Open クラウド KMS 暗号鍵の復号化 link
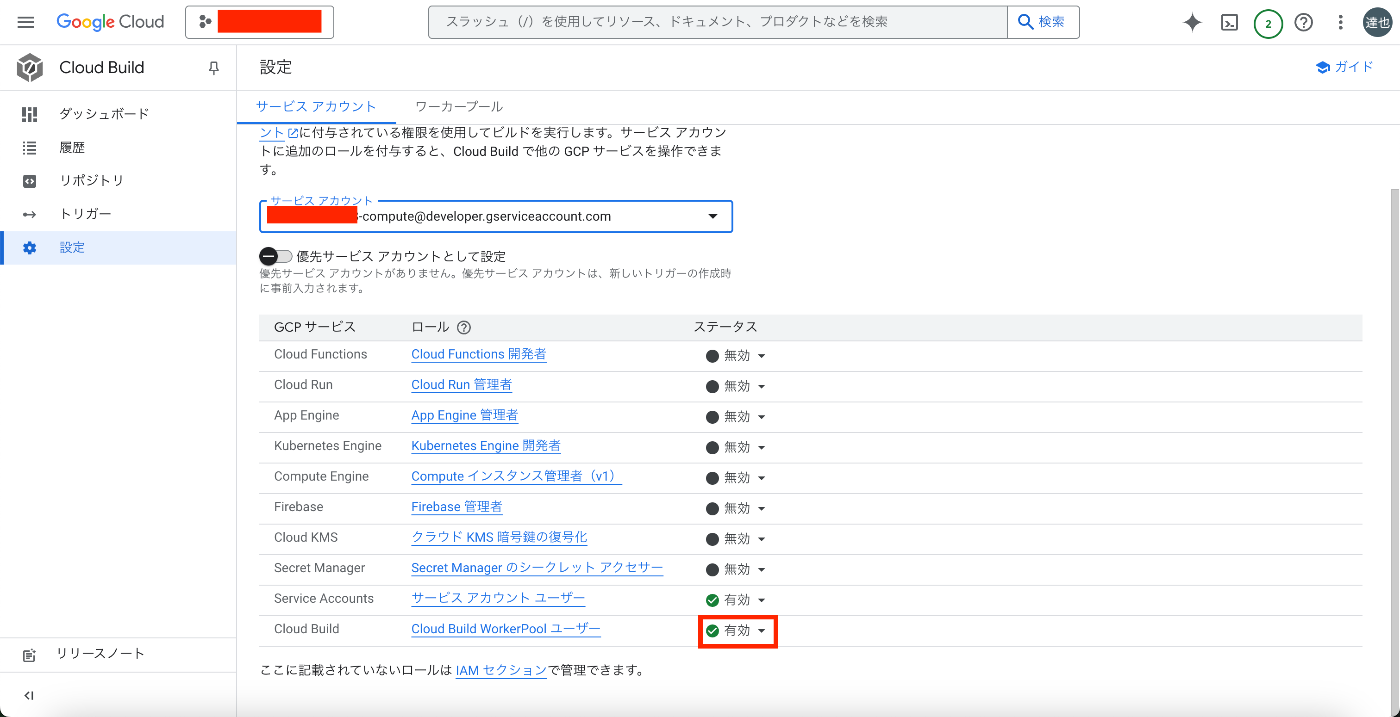This screenshot has width=1400, height=717. 499,537
